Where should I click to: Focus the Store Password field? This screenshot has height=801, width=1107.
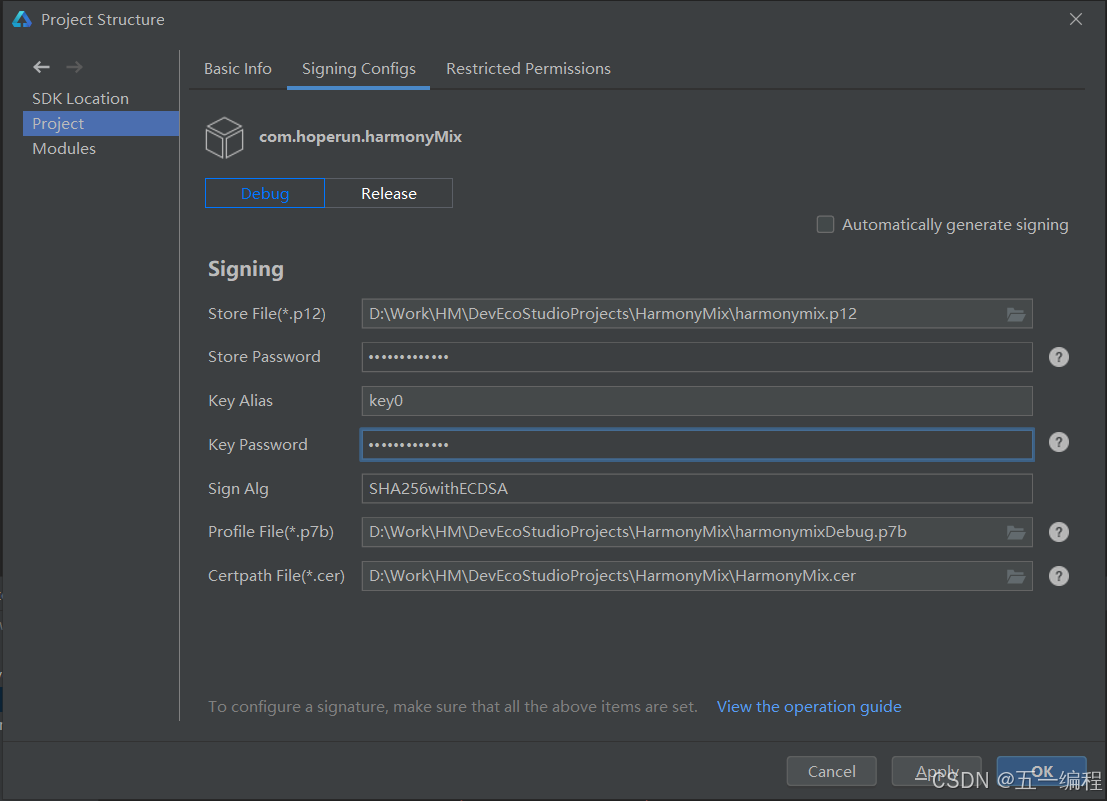(x=697, y=357)
